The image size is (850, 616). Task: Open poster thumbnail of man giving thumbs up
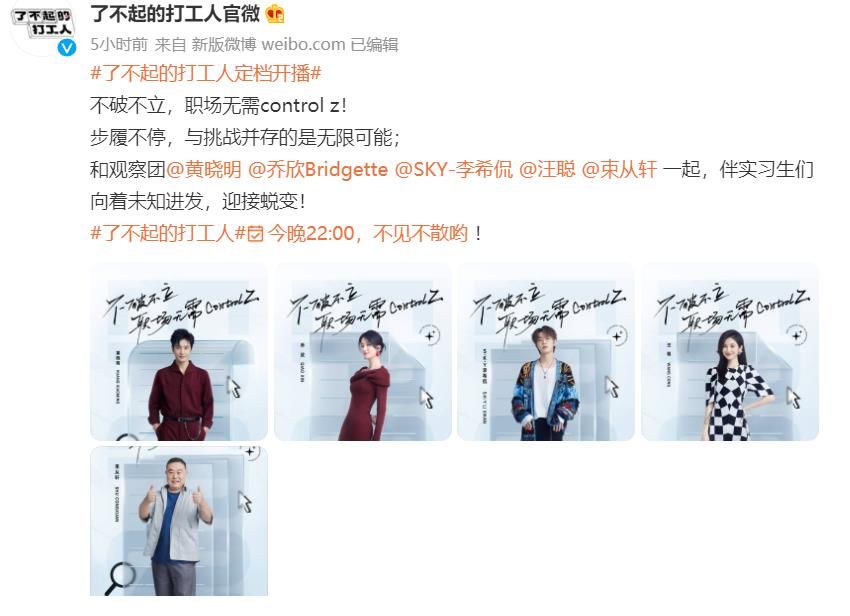click(179, 521)
